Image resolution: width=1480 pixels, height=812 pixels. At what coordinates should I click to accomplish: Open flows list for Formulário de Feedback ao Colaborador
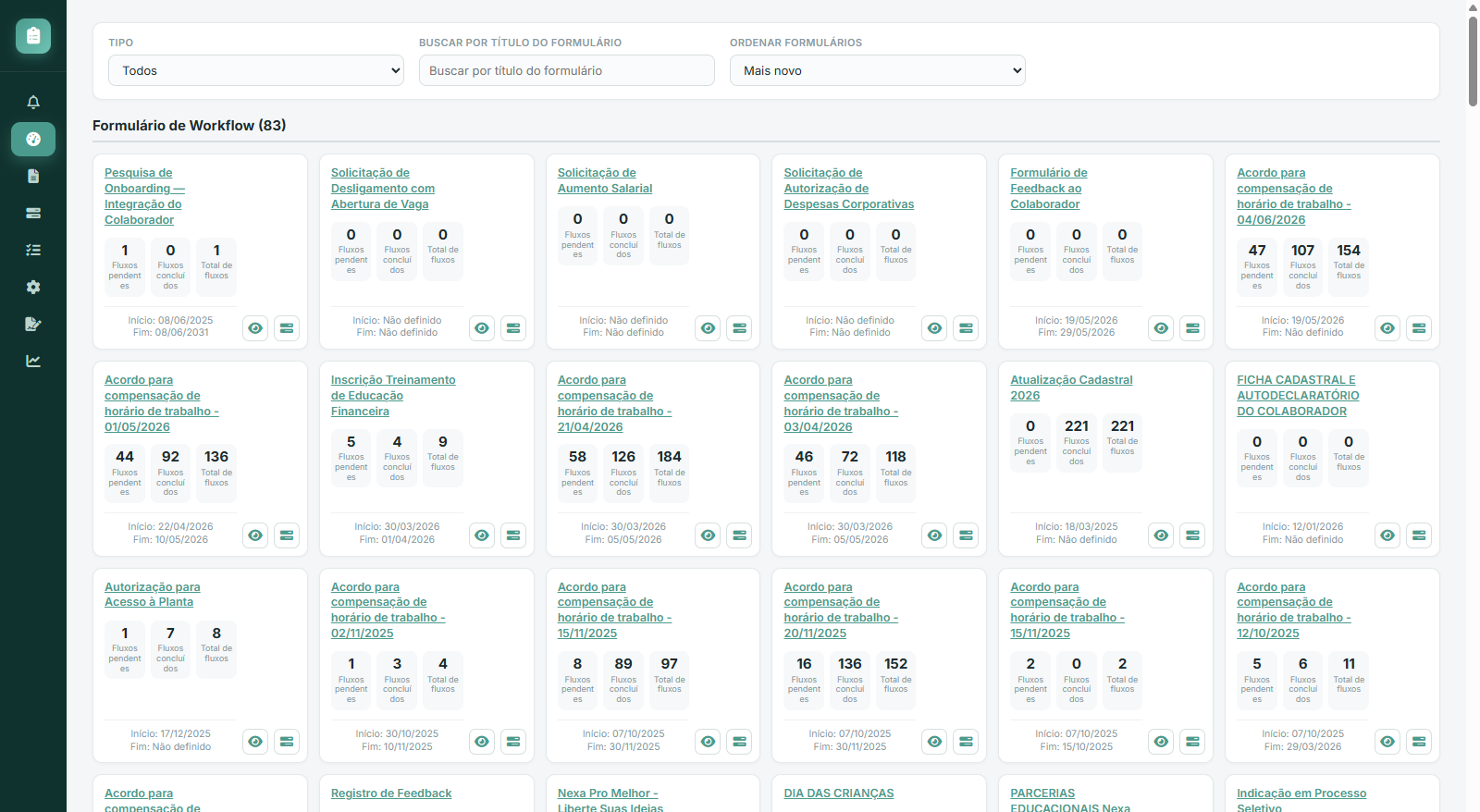point(1192,328)
